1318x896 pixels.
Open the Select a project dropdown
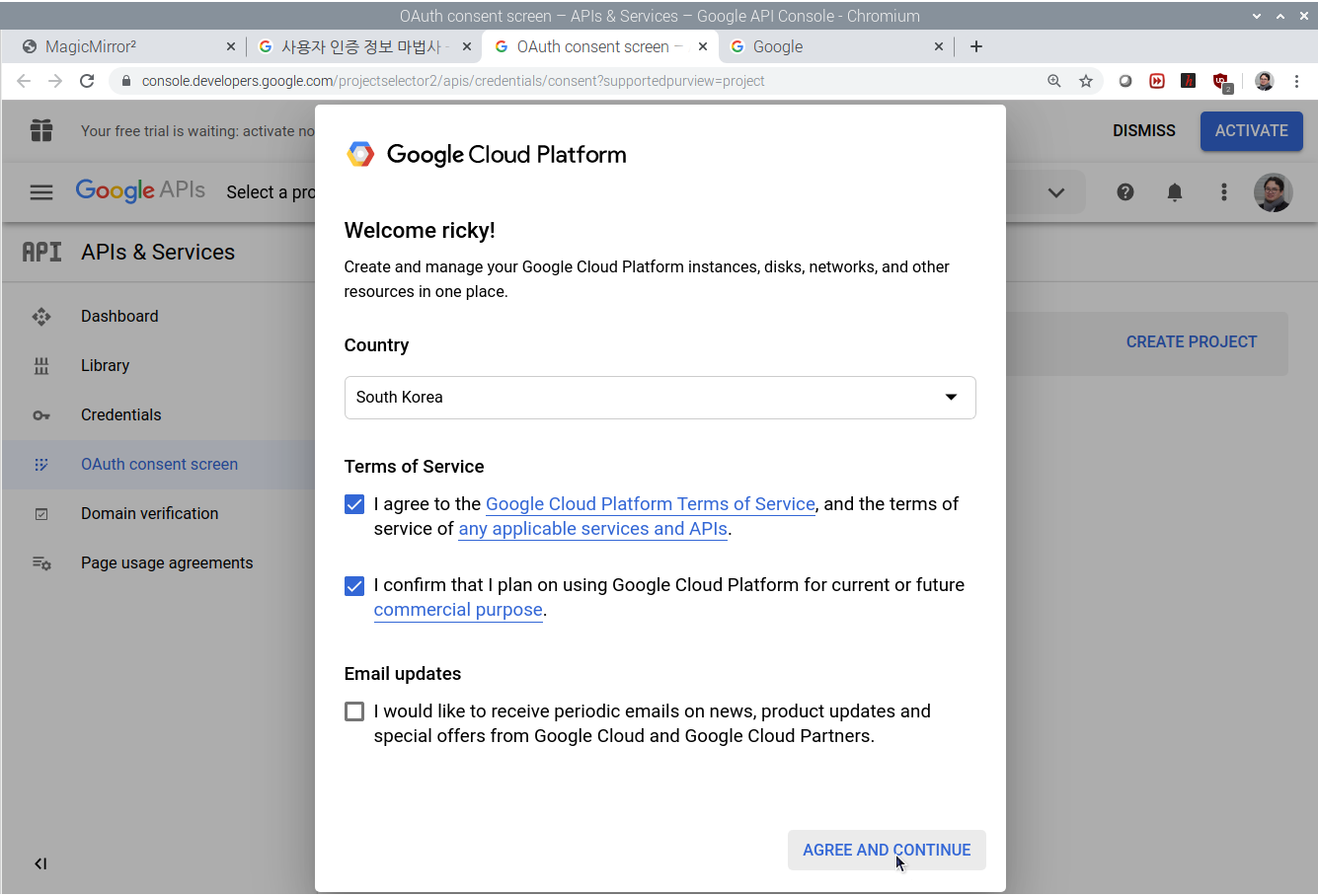pyautogui.click(x=271, y=192)
